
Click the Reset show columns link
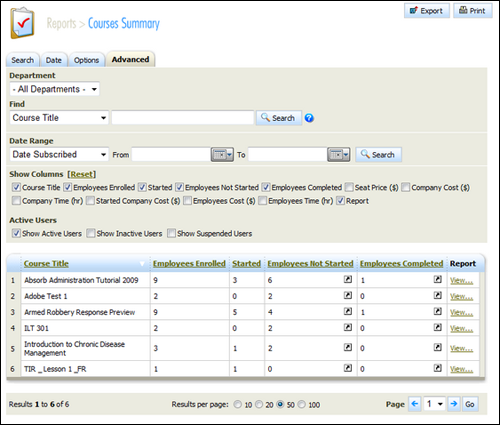pos(81,174)
